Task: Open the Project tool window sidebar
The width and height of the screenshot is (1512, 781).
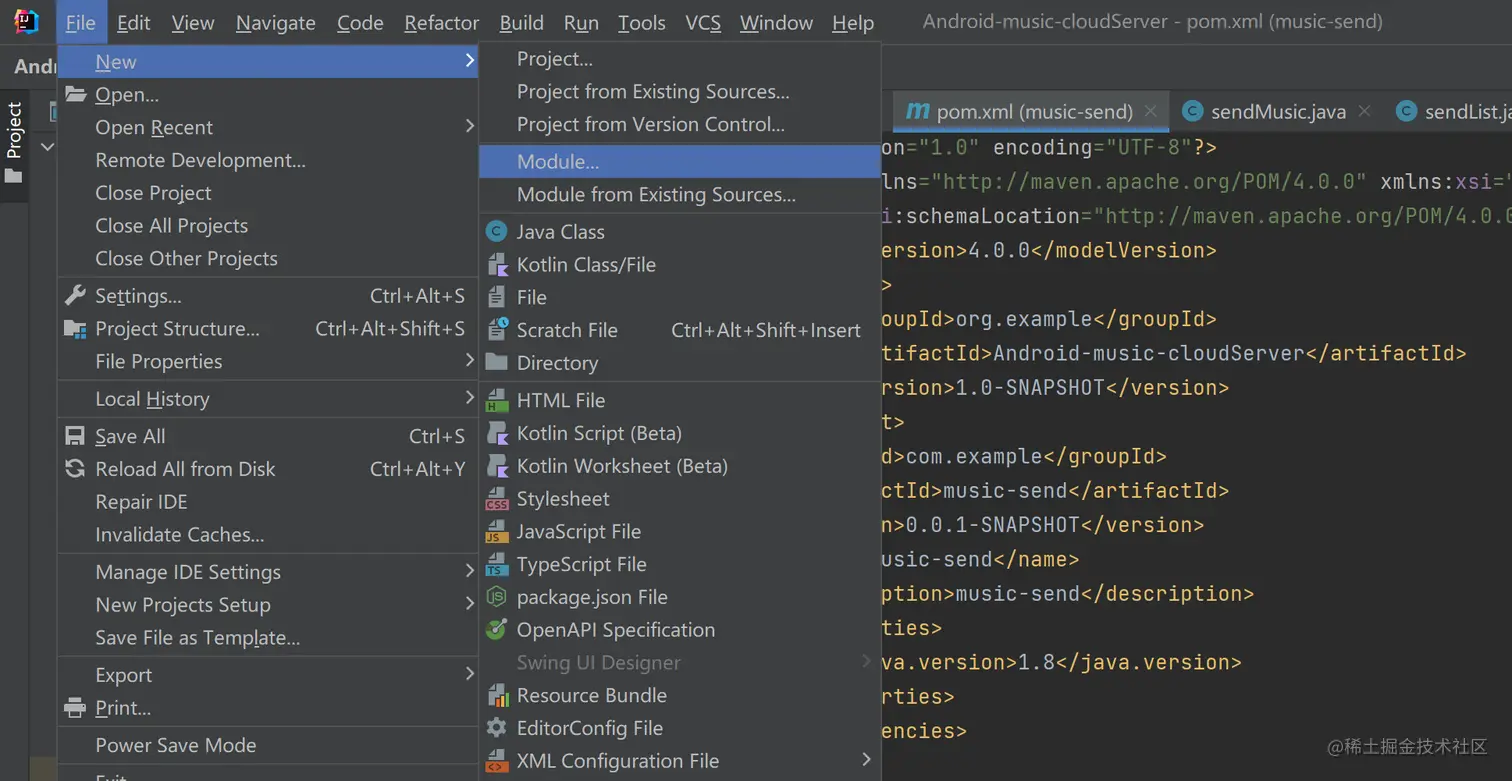Action: pyautogui.click(x=14, y=142)
